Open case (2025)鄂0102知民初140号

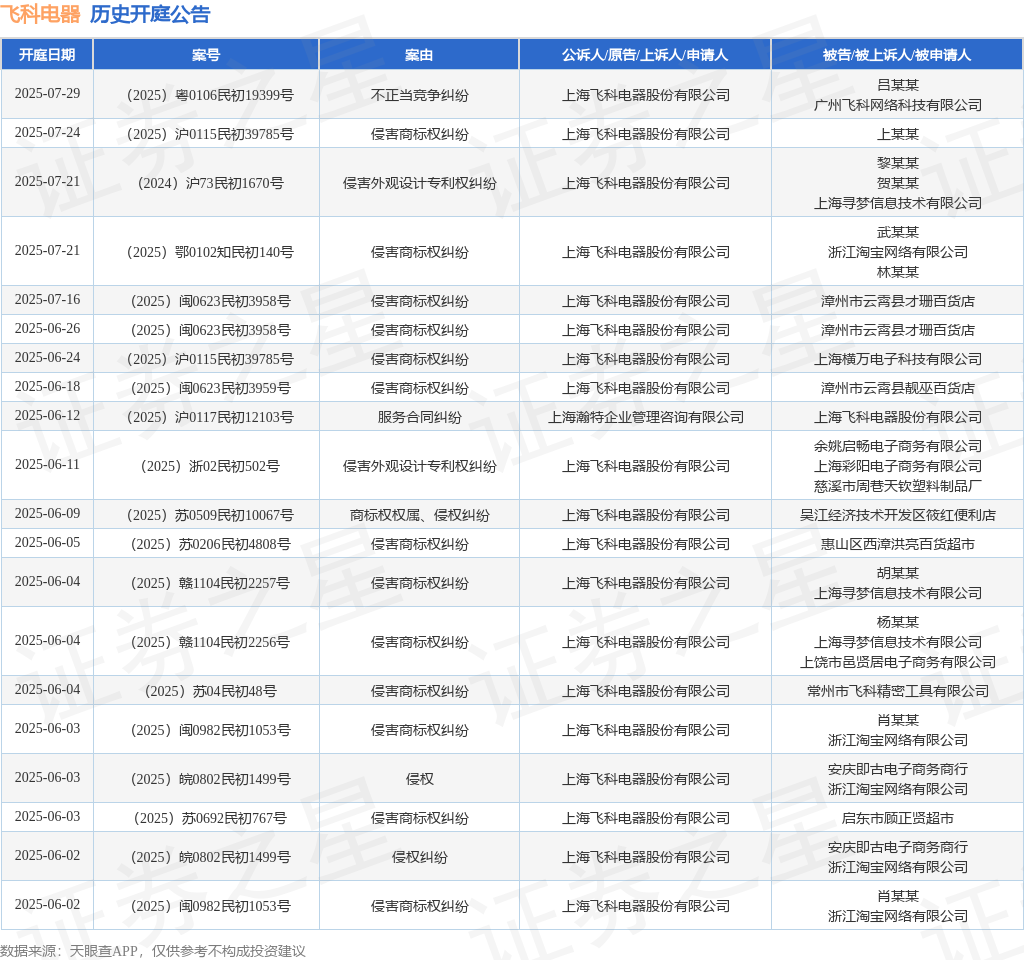click(x=206, y=252)
